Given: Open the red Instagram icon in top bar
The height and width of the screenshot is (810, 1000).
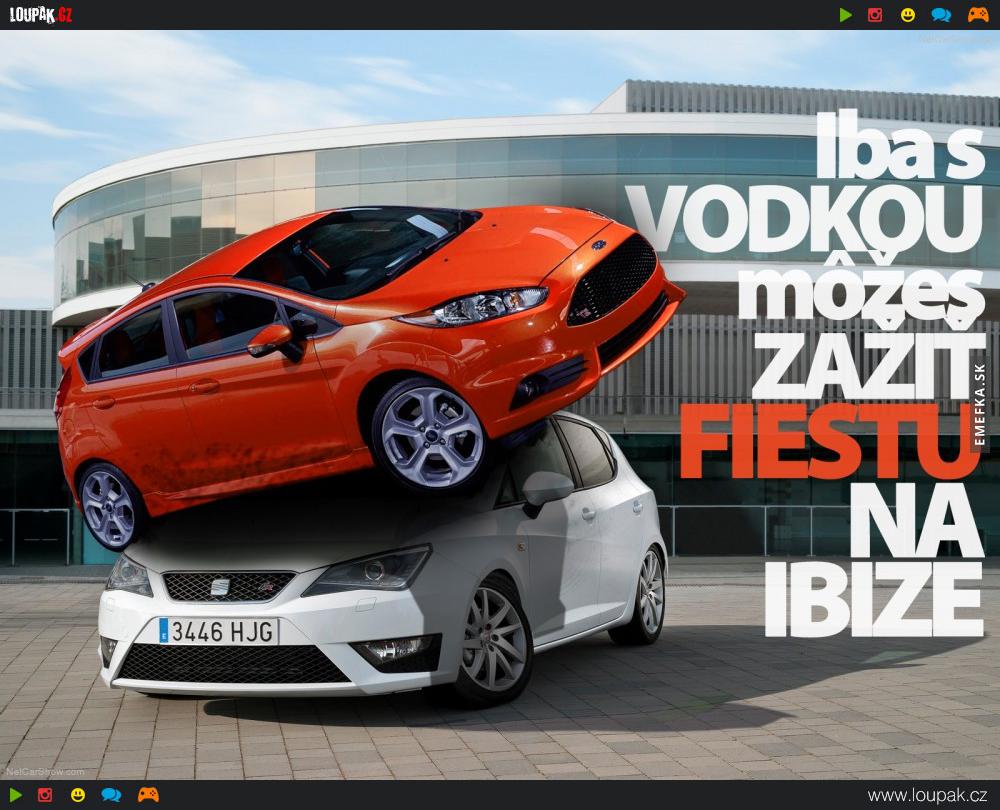Looking at the screenshot, I should [x=875, y=15].
